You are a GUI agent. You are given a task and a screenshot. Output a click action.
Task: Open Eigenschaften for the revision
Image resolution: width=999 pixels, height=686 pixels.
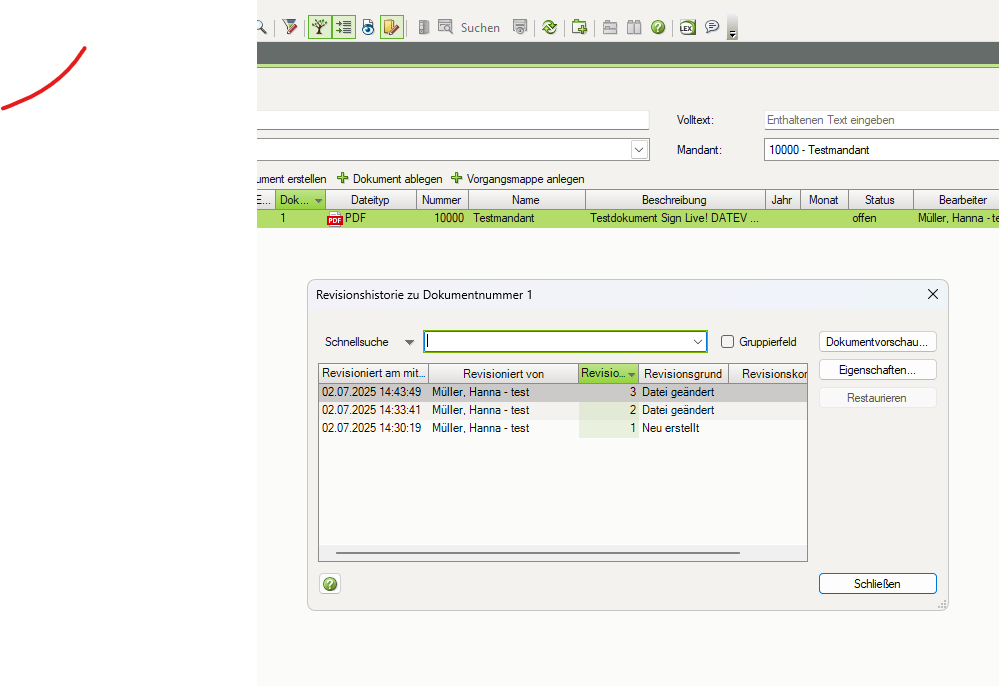coord(877,370)
